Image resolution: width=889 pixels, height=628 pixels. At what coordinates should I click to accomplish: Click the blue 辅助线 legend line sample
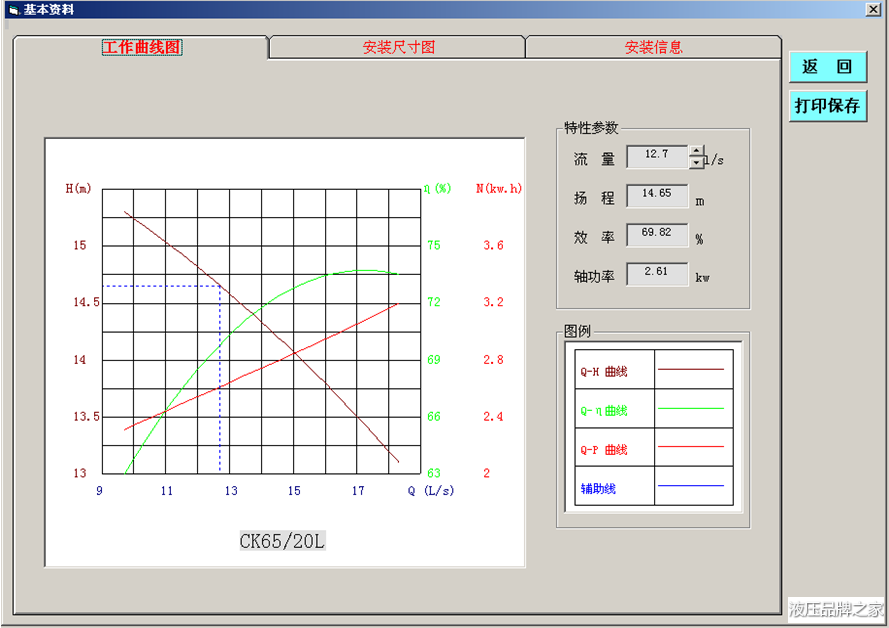[x=690, y=486]
